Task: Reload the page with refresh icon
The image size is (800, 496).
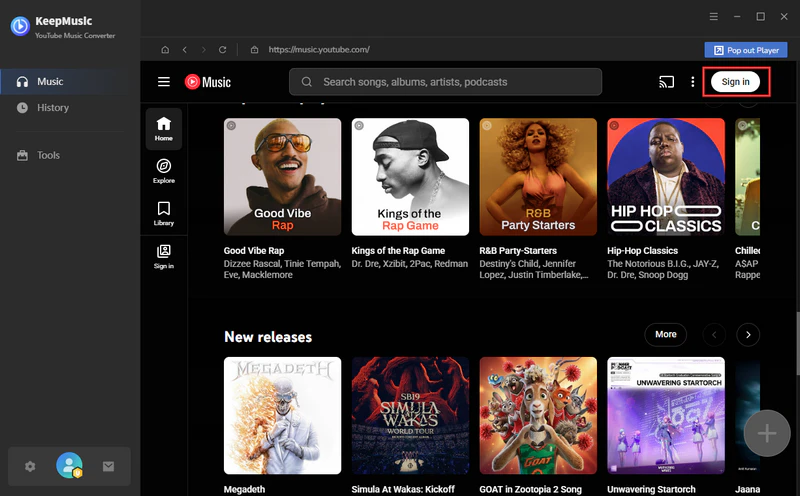Action: click(x=222, y=49)
